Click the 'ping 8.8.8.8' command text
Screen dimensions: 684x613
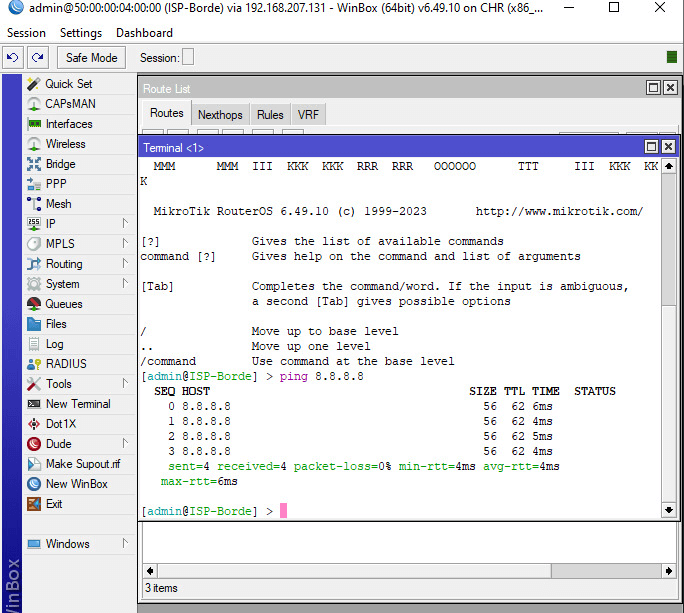click(321, 377)
